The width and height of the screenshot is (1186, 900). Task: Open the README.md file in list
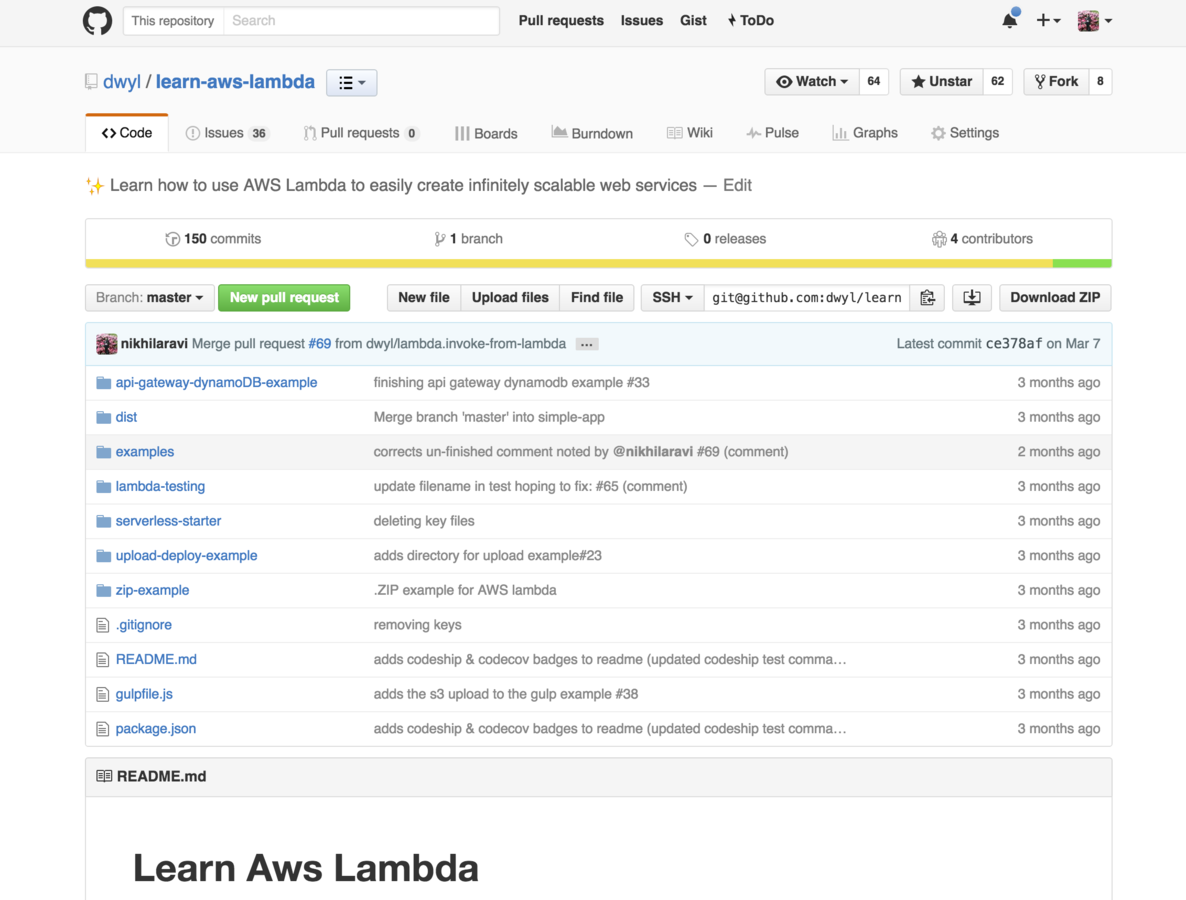(157, 659)
